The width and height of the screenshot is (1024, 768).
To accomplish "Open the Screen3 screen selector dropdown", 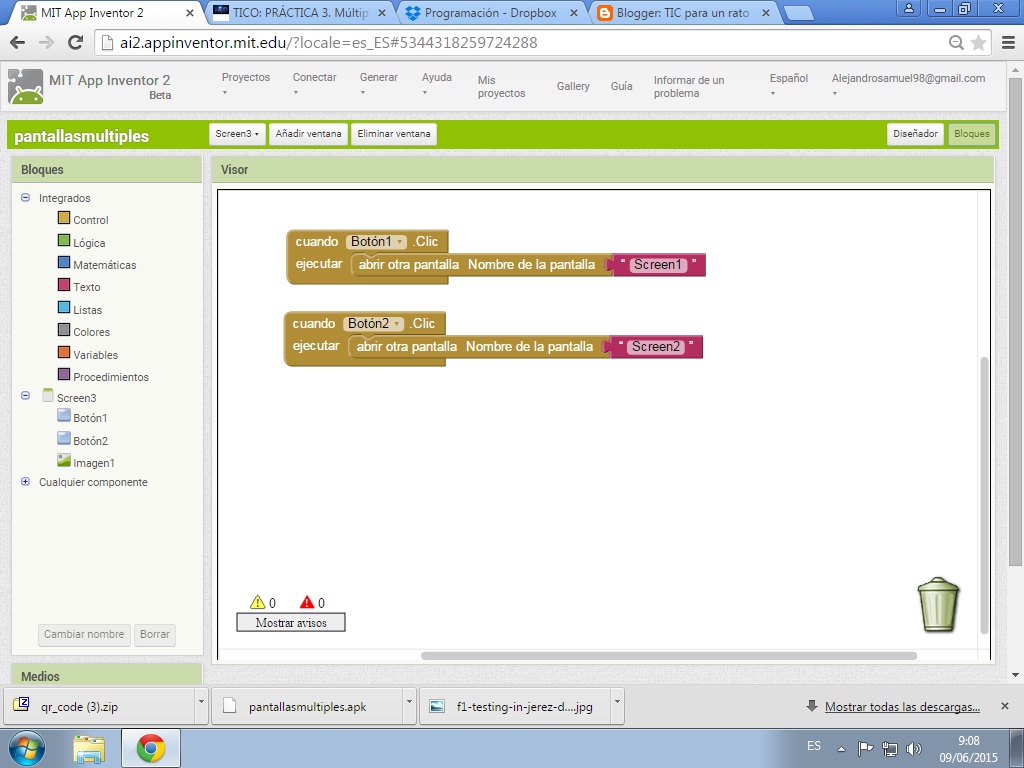I will click(237, 134).
